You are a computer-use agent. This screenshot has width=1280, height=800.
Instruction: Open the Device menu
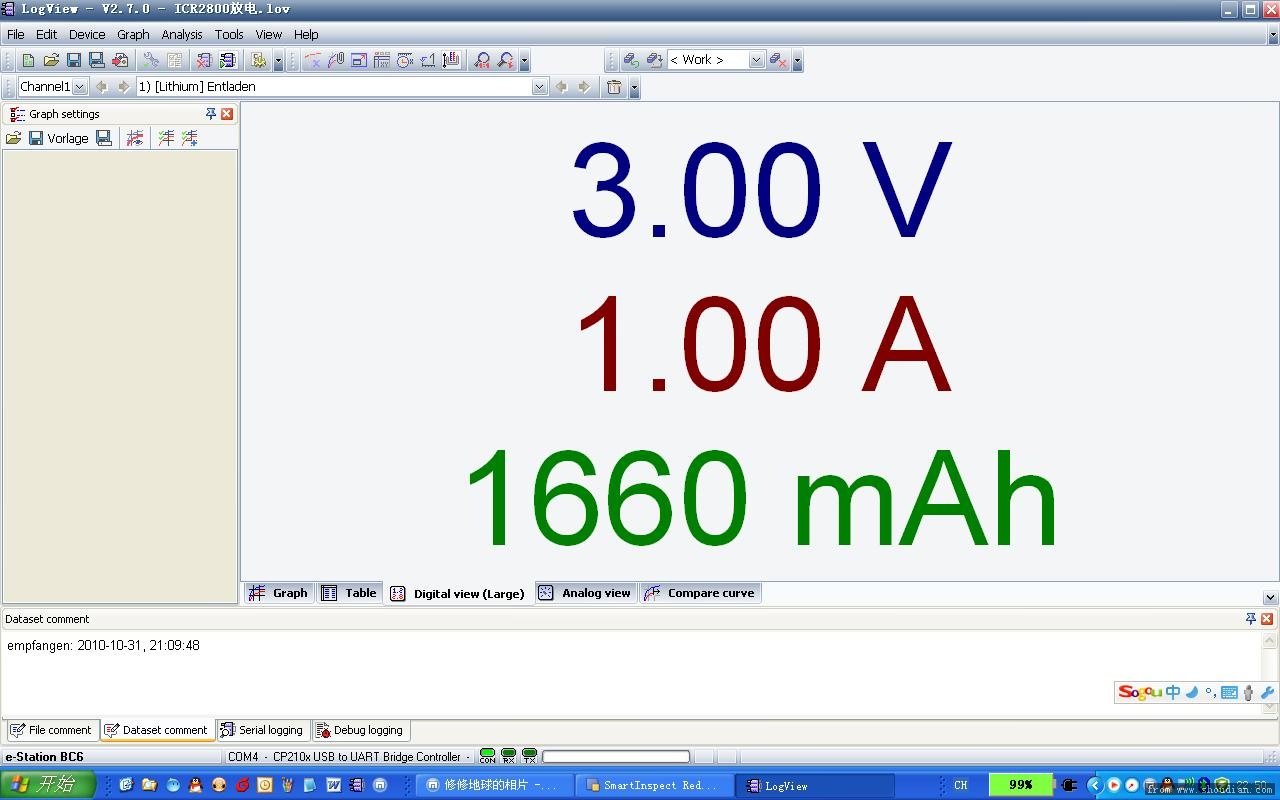87,34
